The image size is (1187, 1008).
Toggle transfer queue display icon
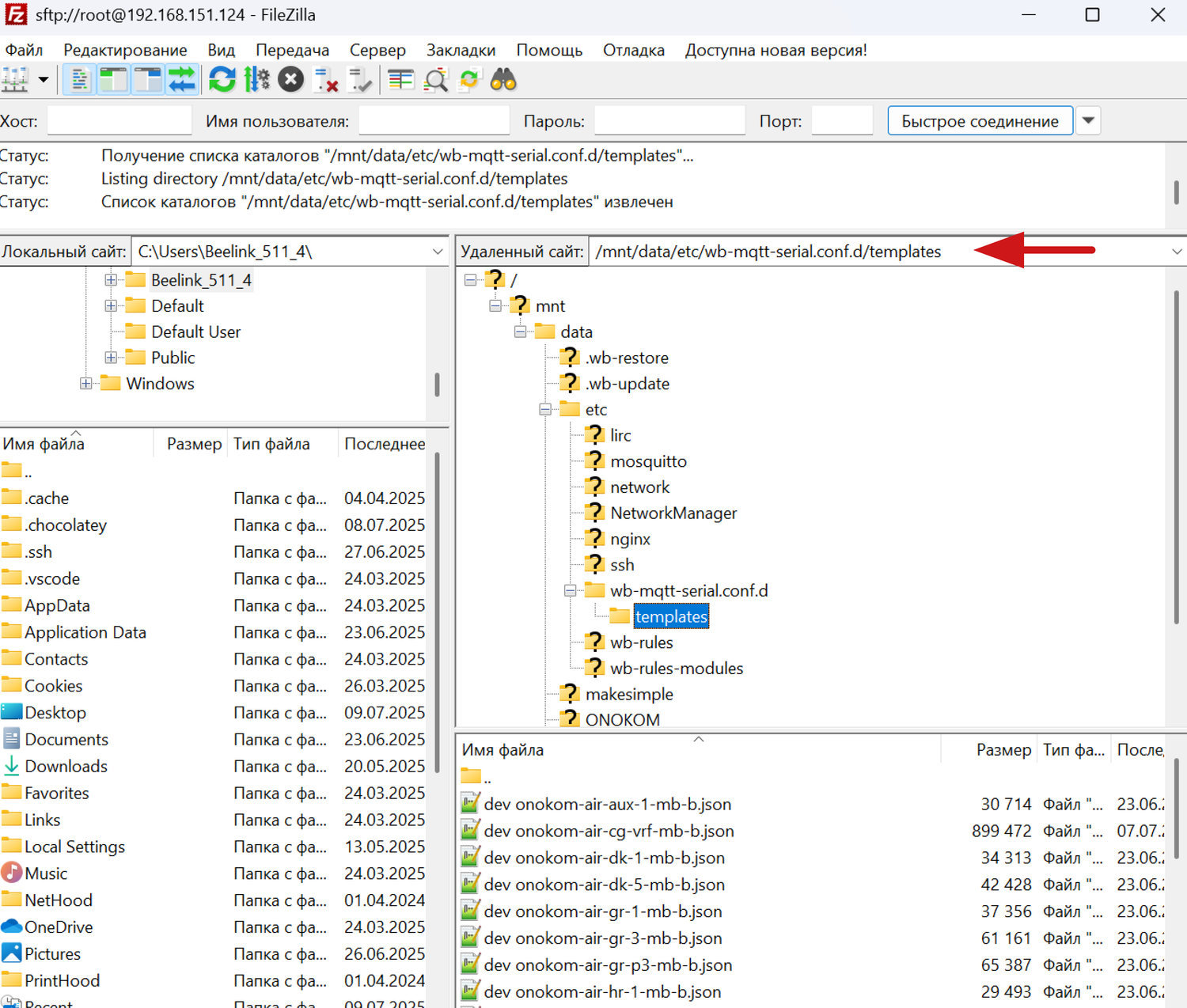pos(182,80)
